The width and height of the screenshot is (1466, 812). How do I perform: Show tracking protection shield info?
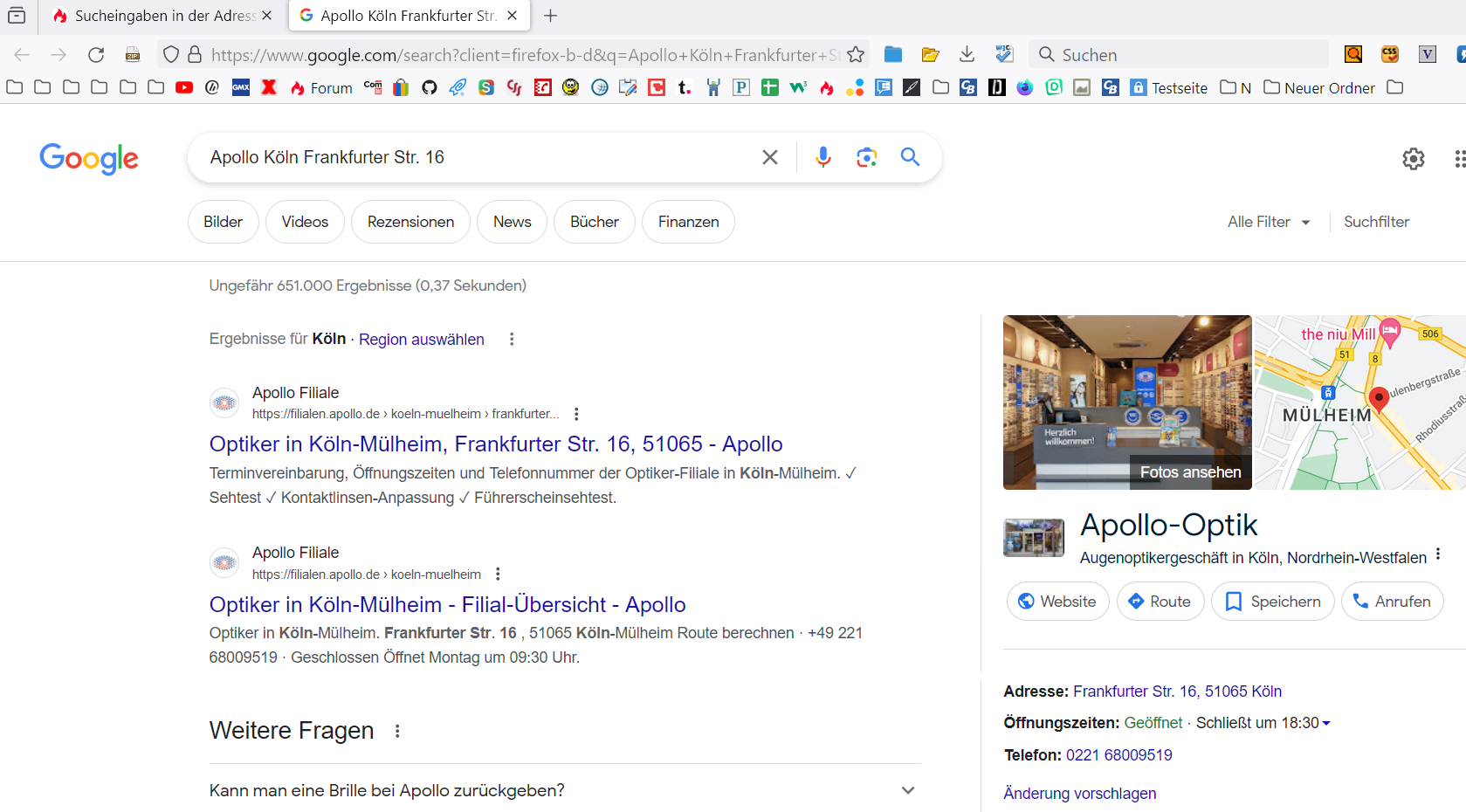click(x=171, y=55)
